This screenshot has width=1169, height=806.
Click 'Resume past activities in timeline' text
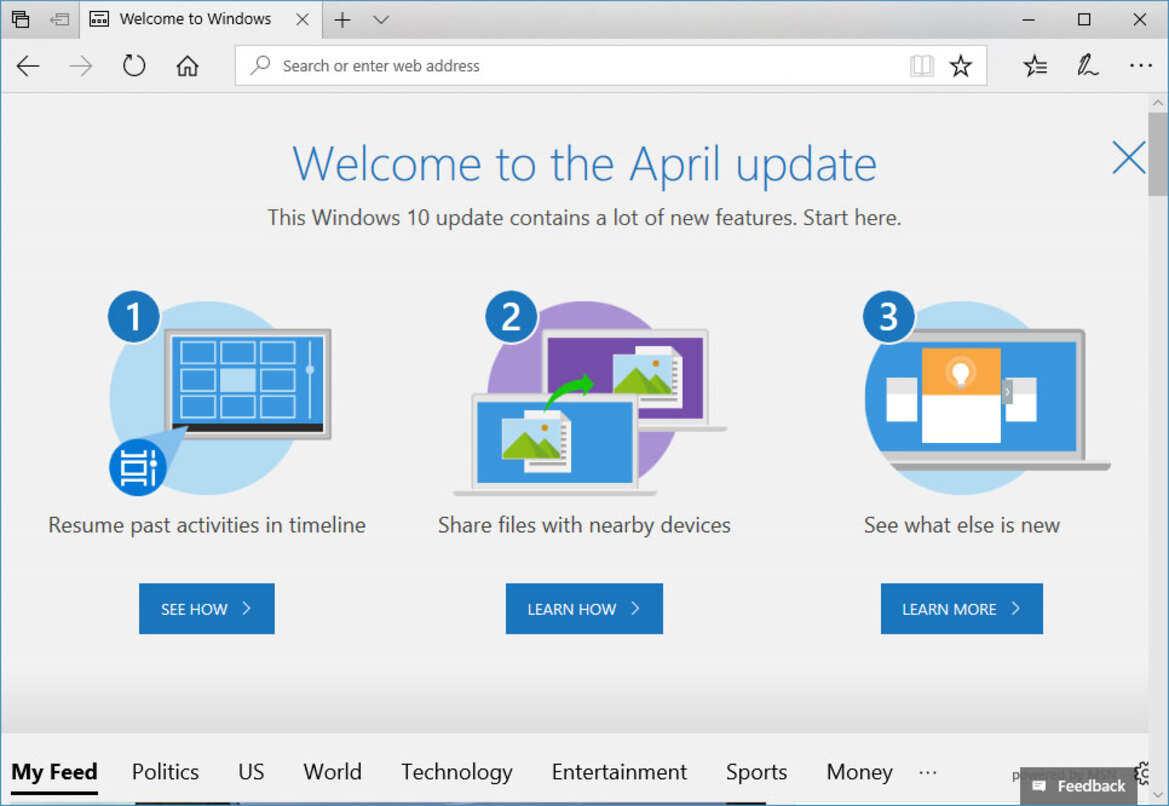click(x=207, y=525)
